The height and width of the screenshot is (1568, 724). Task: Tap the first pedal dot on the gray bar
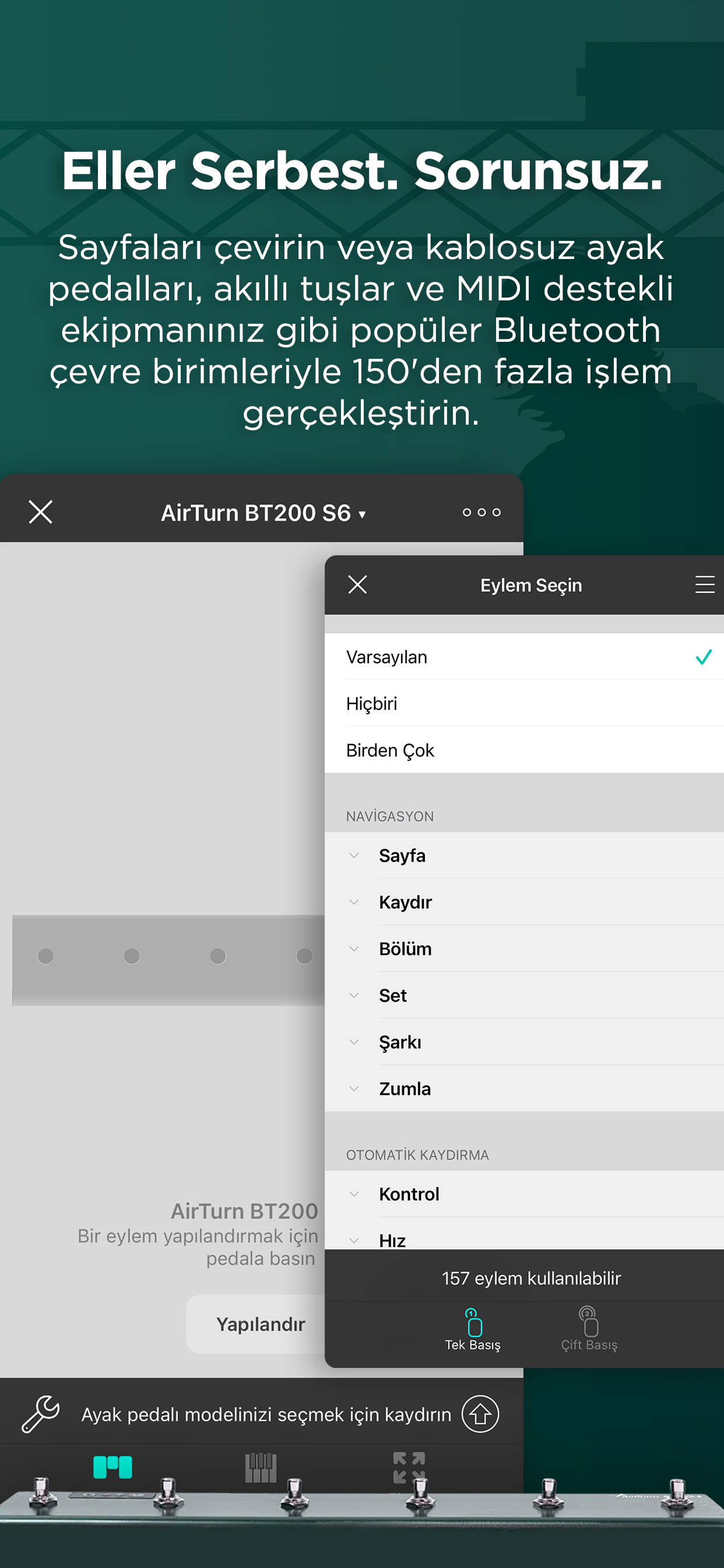(x=45, y=956)
